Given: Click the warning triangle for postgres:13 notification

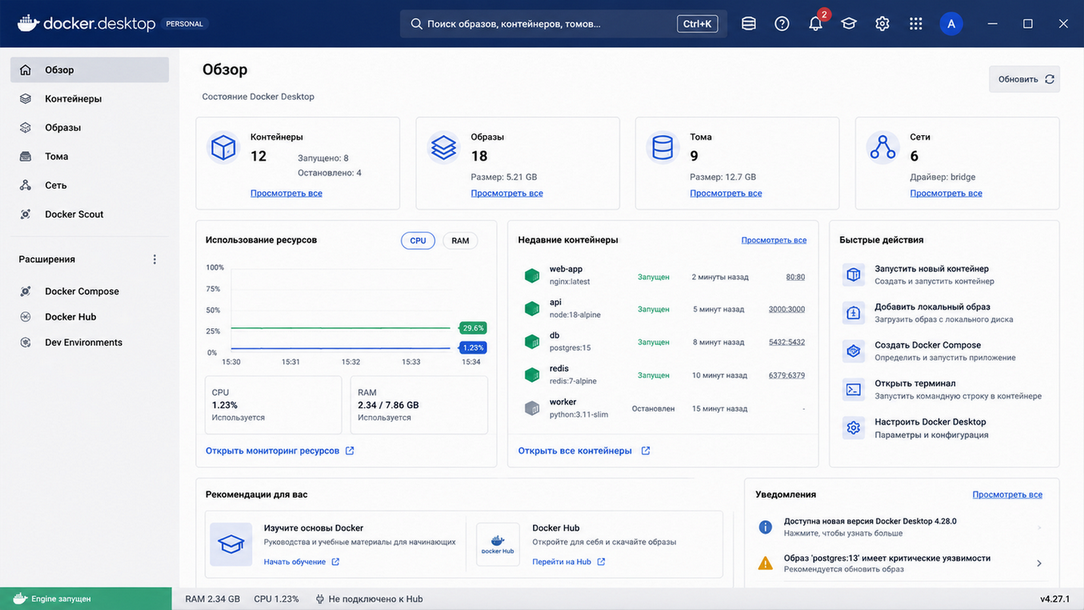Looking at the screenshot, I should (x=765, y=563).
